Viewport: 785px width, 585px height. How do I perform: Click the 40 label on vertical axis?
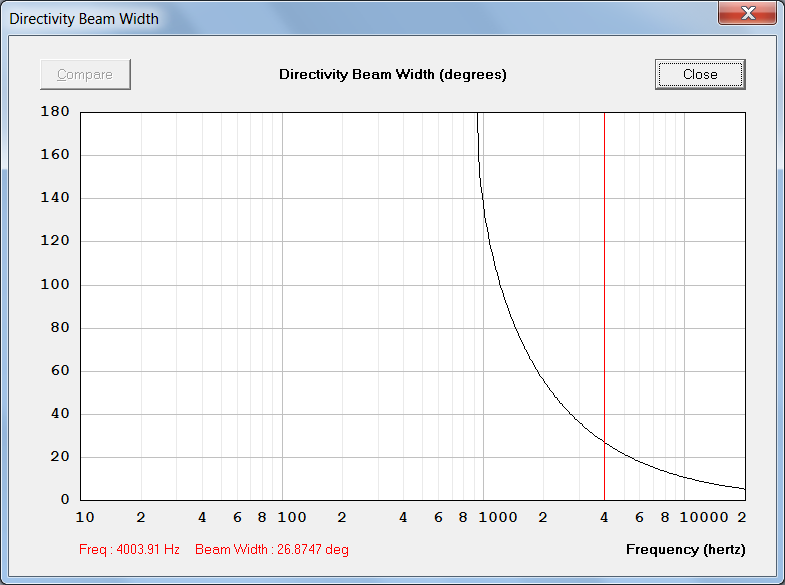click(60, 413)
